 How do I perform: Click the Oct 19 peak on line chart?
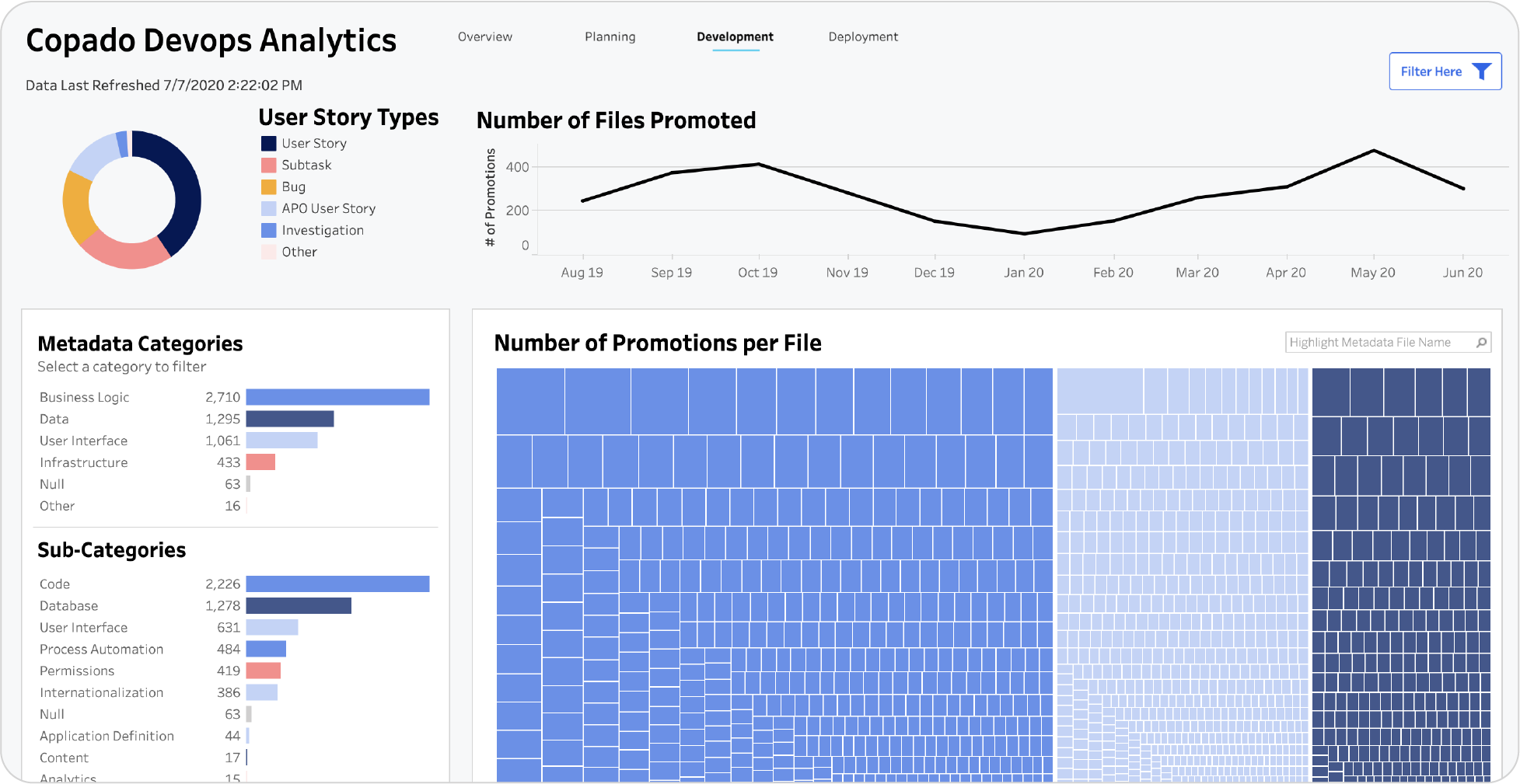pyautogui.click(x=759, y=164)
